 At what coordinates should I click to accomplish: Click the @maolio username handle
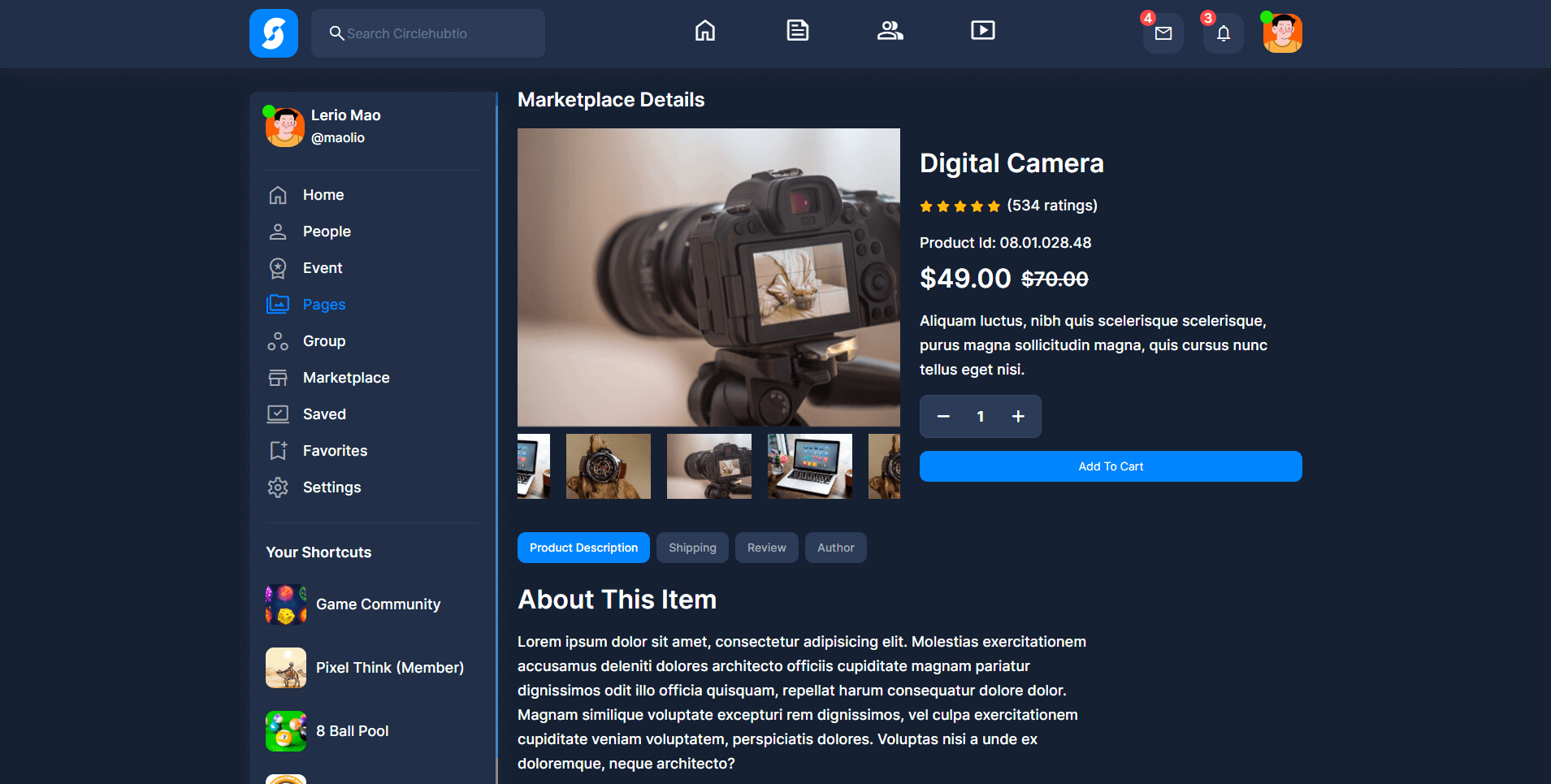(338, 138)
